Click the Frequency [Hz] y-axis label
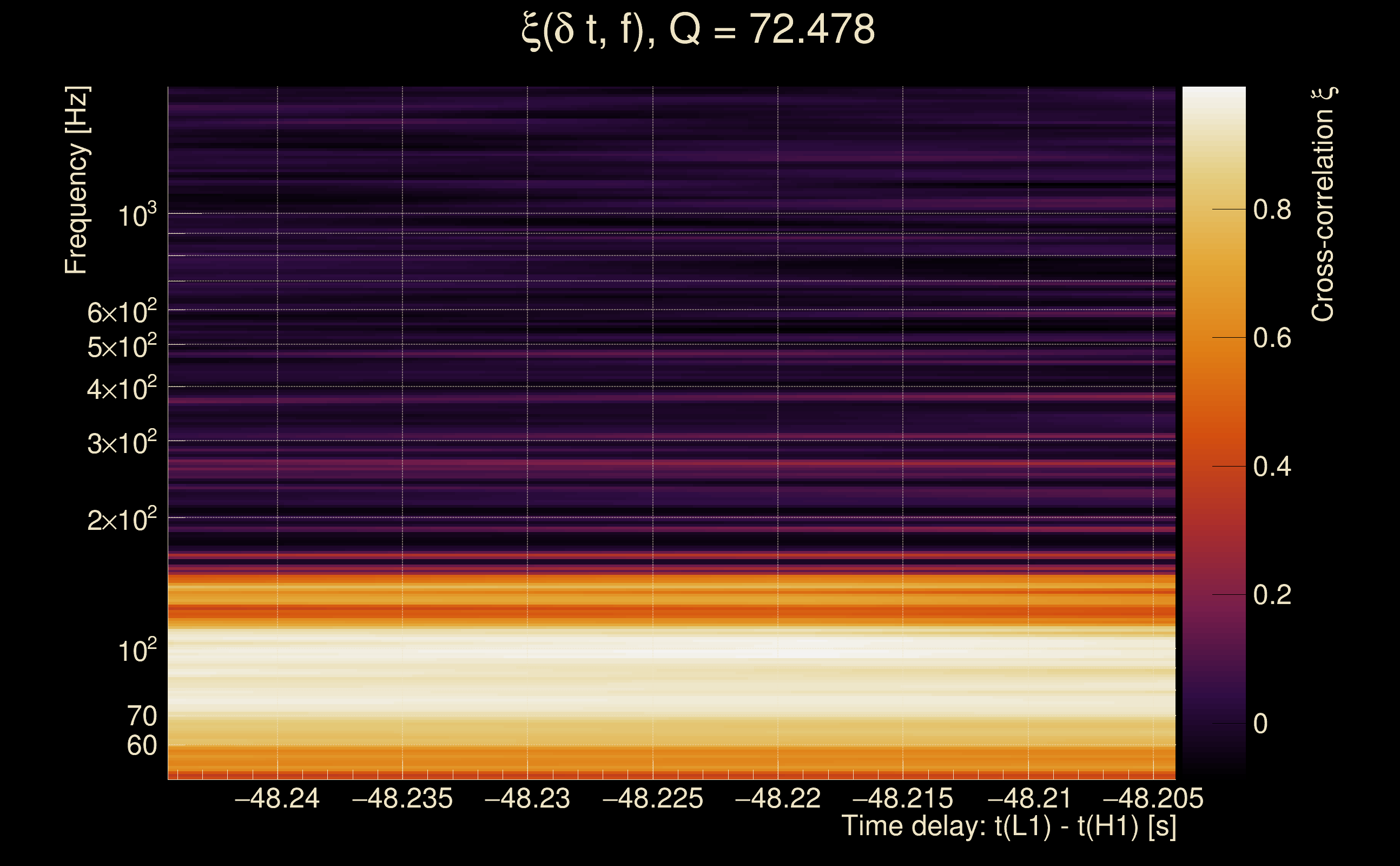 coord(77,180)
